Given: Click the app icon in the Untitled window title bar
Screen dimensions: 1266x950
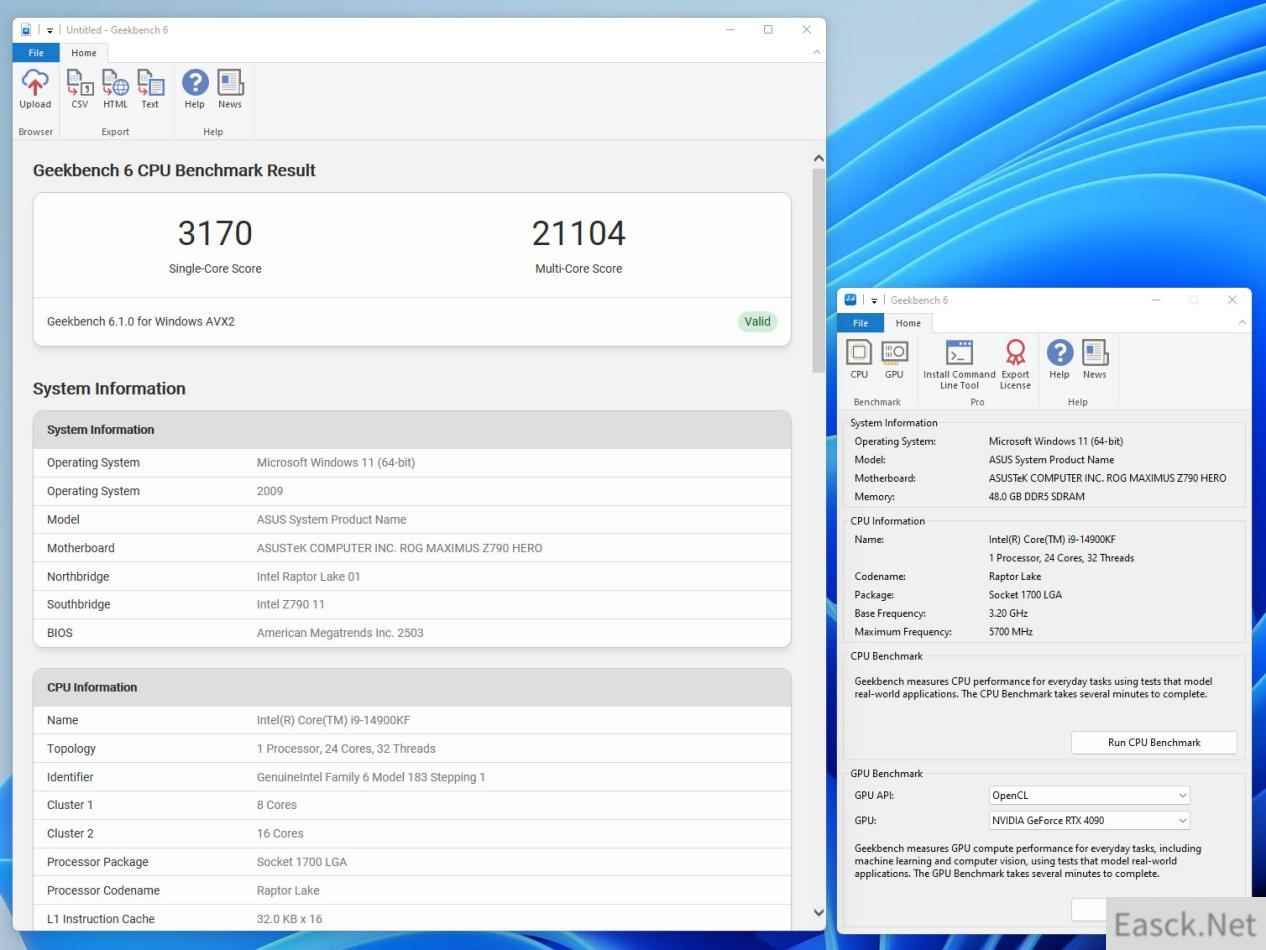Looking at the screenshot, I should point(26,30).
